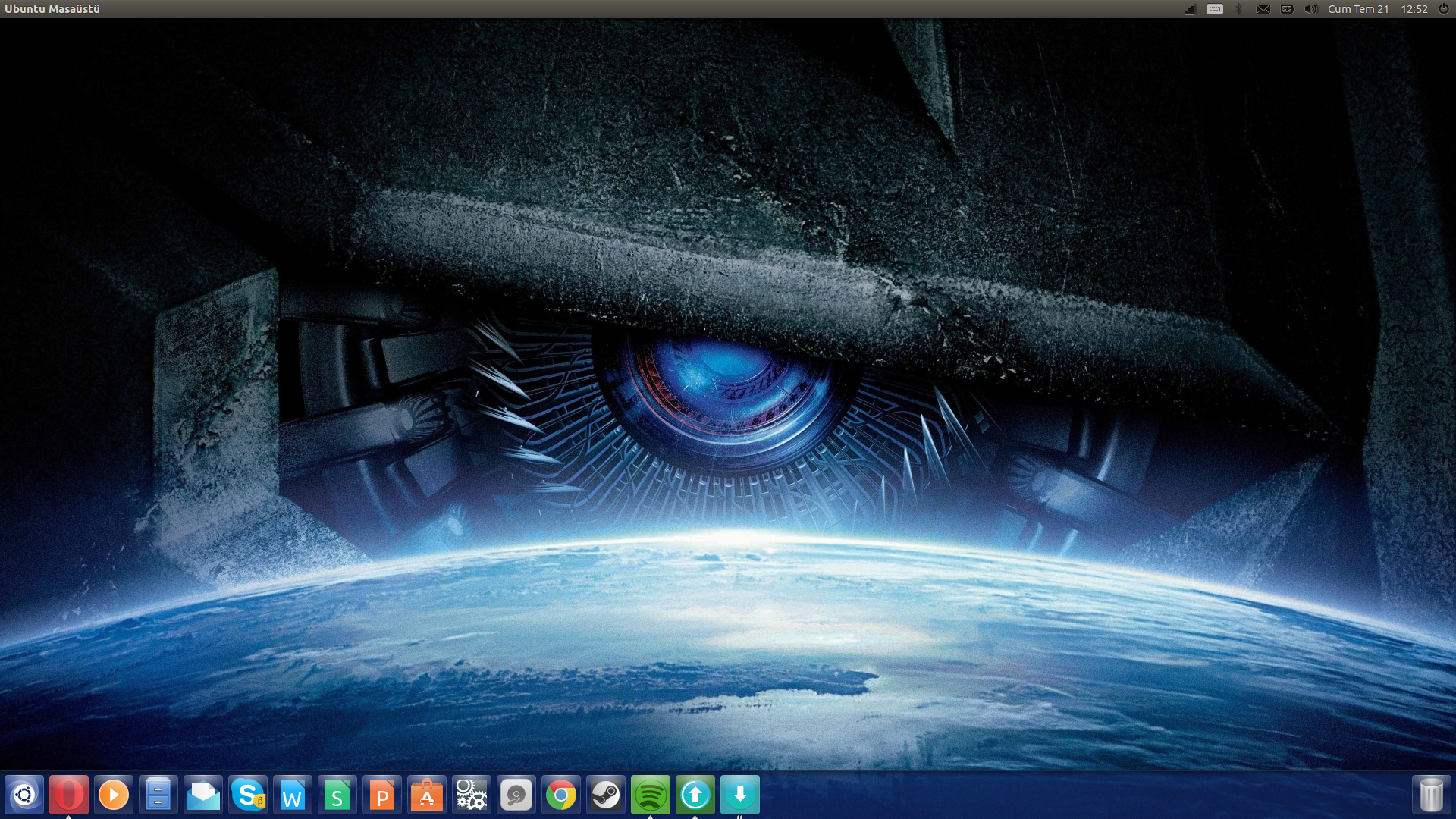Launch the mail envelope application
1456x819 pixels.
pyautogui.click(x=203, y=795)
